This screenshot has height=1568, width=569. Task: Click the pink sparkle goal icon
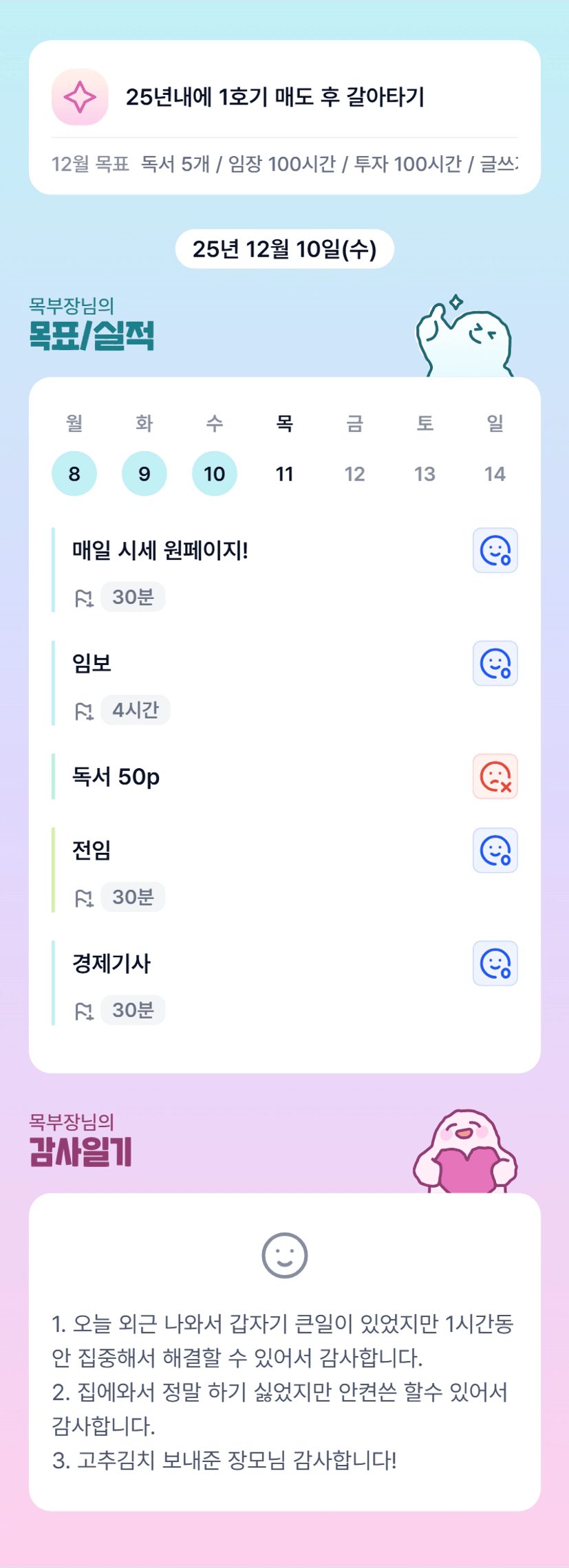pyautogui.click(x=80, y=97)
